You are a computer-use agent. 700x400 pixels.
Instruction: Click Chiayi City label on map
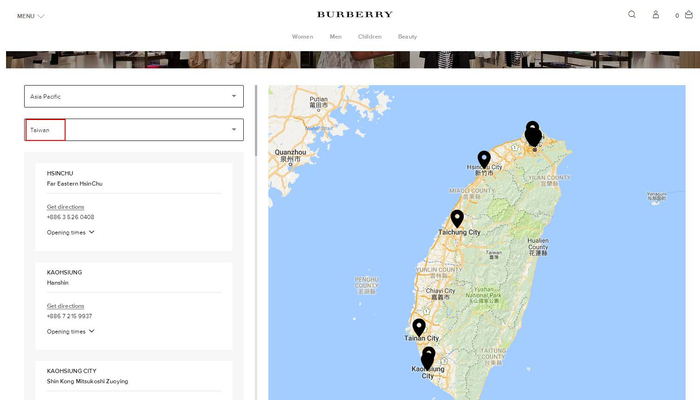tap(440, 293)
